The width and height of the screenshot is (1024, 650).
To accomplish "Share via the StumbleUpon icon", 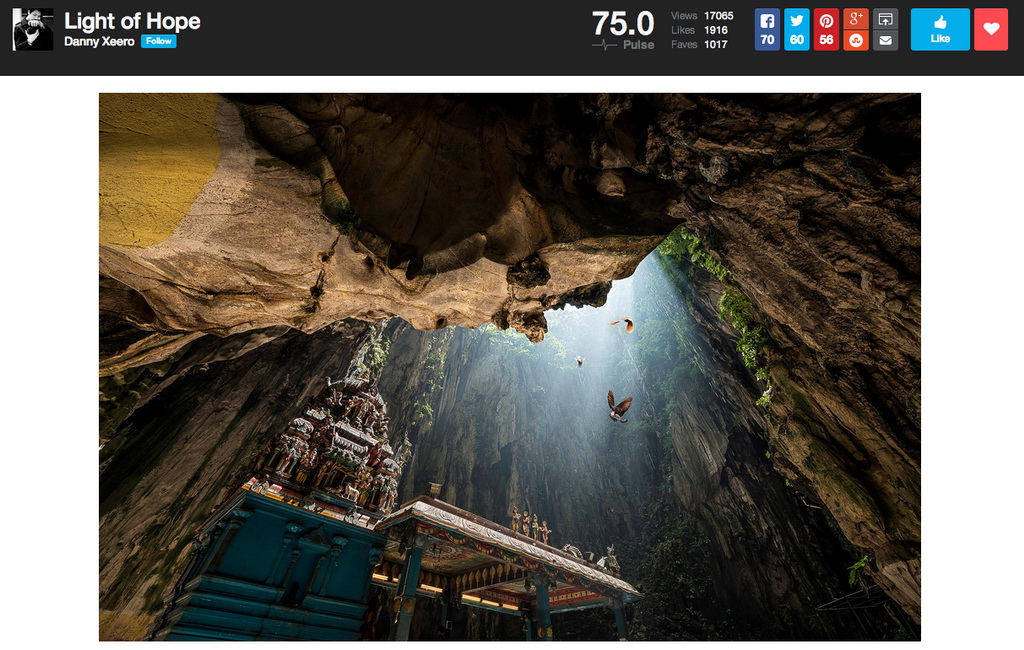I will coord(854,41).
